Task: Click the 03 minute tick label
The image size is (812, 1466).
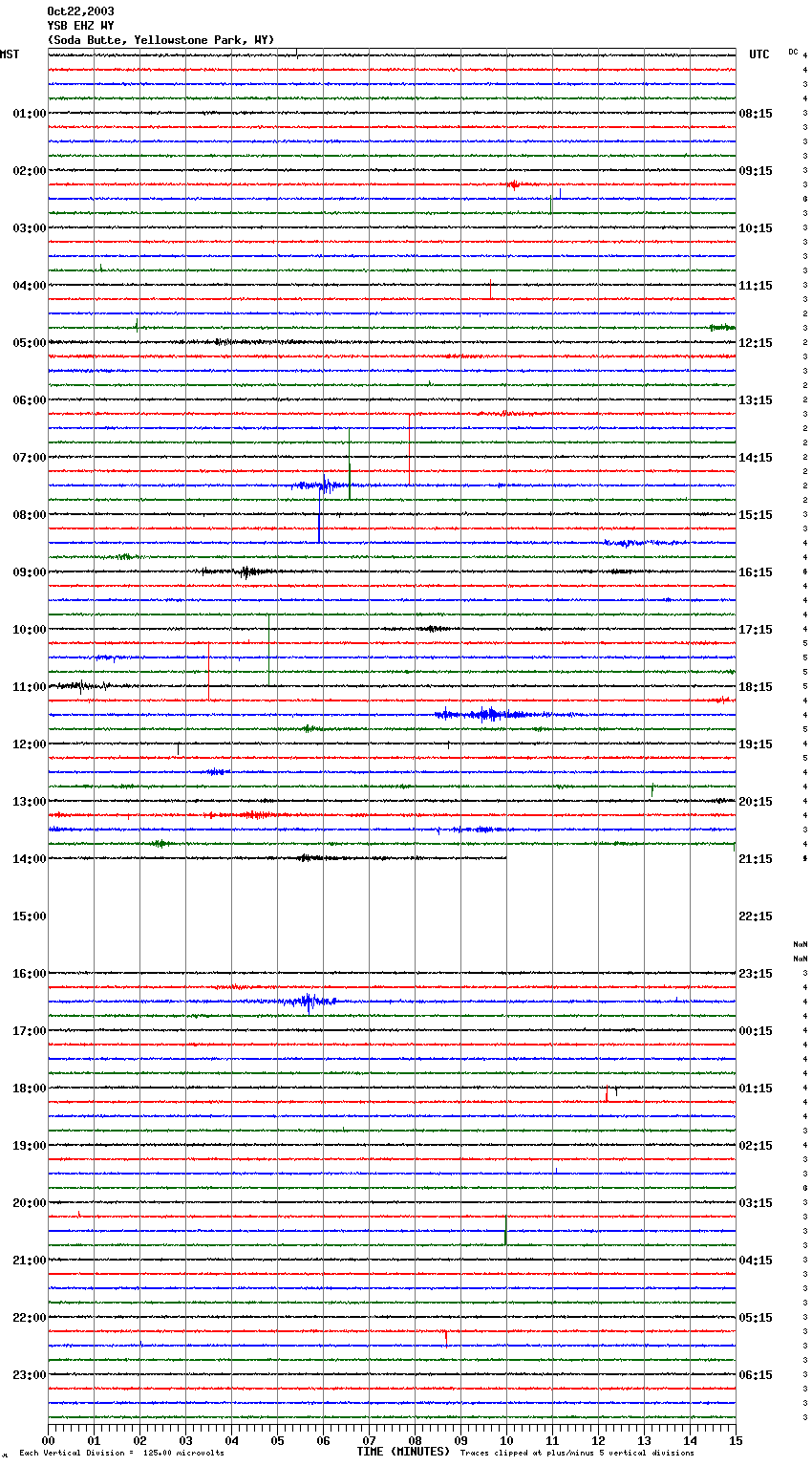Action: [x=185, y=1441]
